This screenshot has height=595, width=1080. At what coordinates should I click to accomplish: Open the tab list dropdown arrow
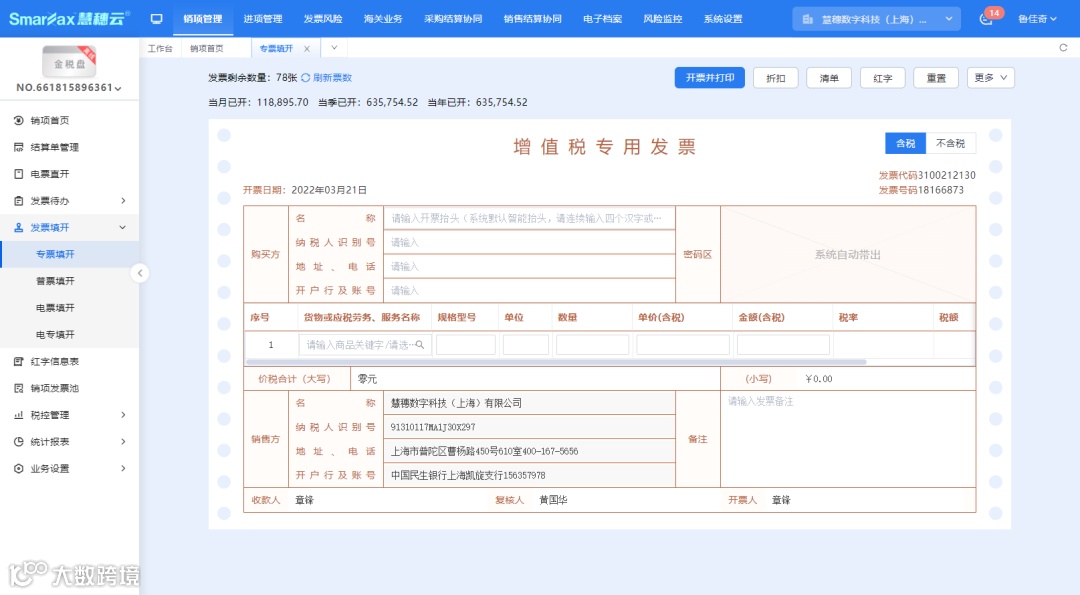pyautogui.click(x=334, y=48)
